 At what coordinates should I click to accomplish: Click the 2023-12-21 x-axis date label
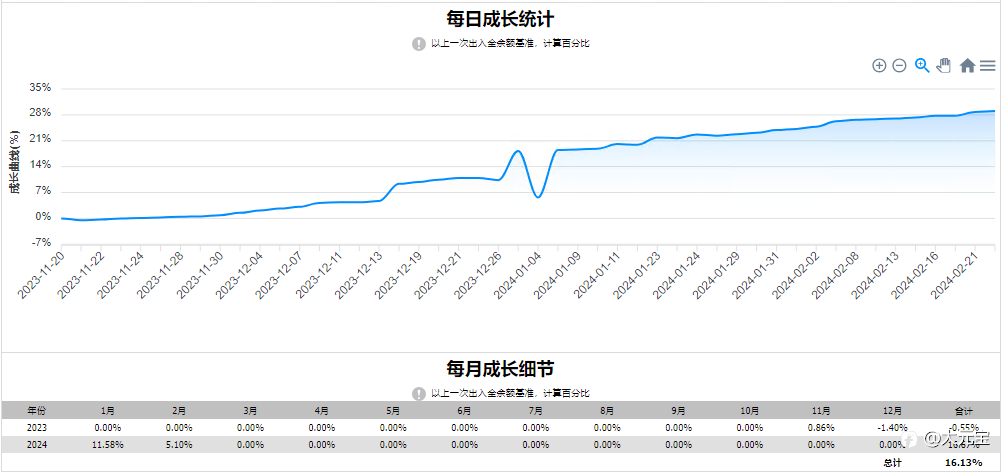pyautogui.click(x=438, y=275)
